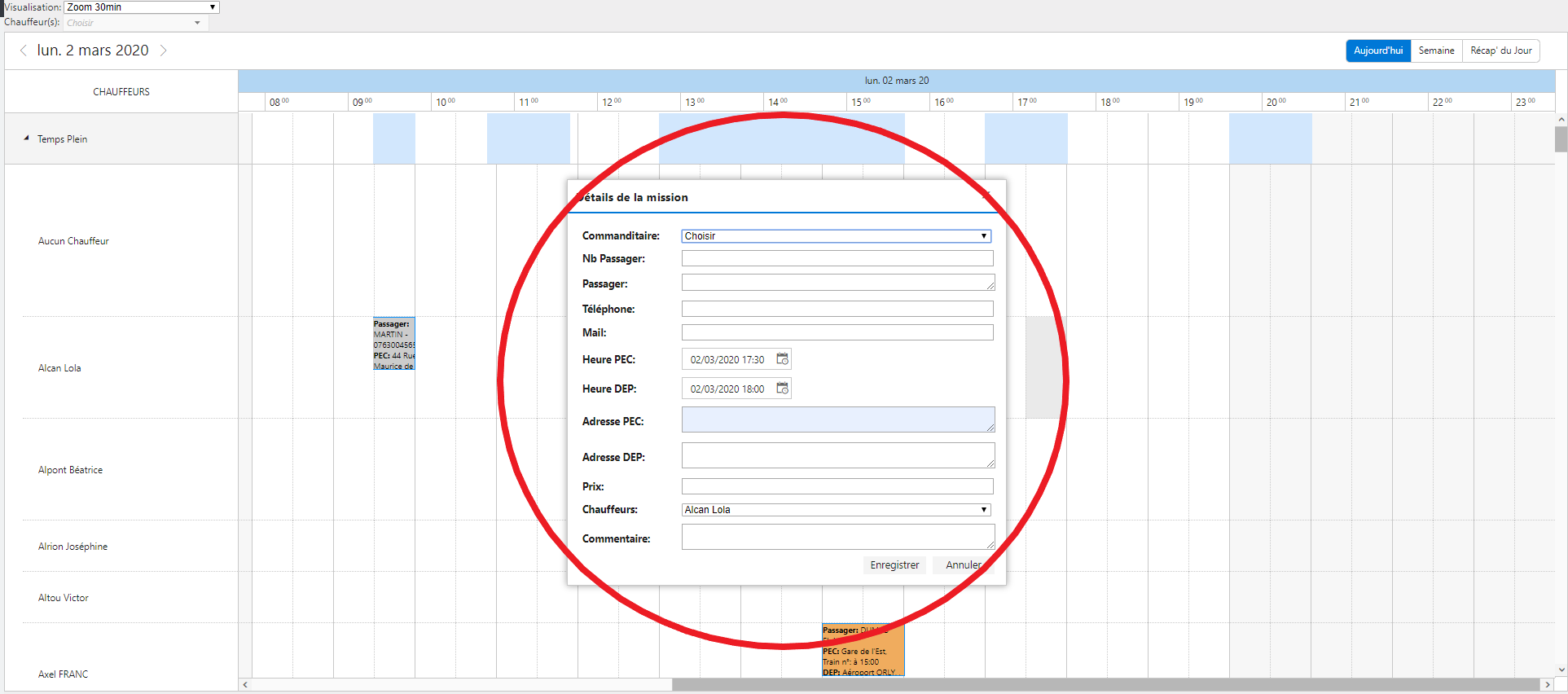The width and height of the screenshot is (1568, 694).
Task: Click the Aujourd'hui button
Action: tap(1377, 51)
